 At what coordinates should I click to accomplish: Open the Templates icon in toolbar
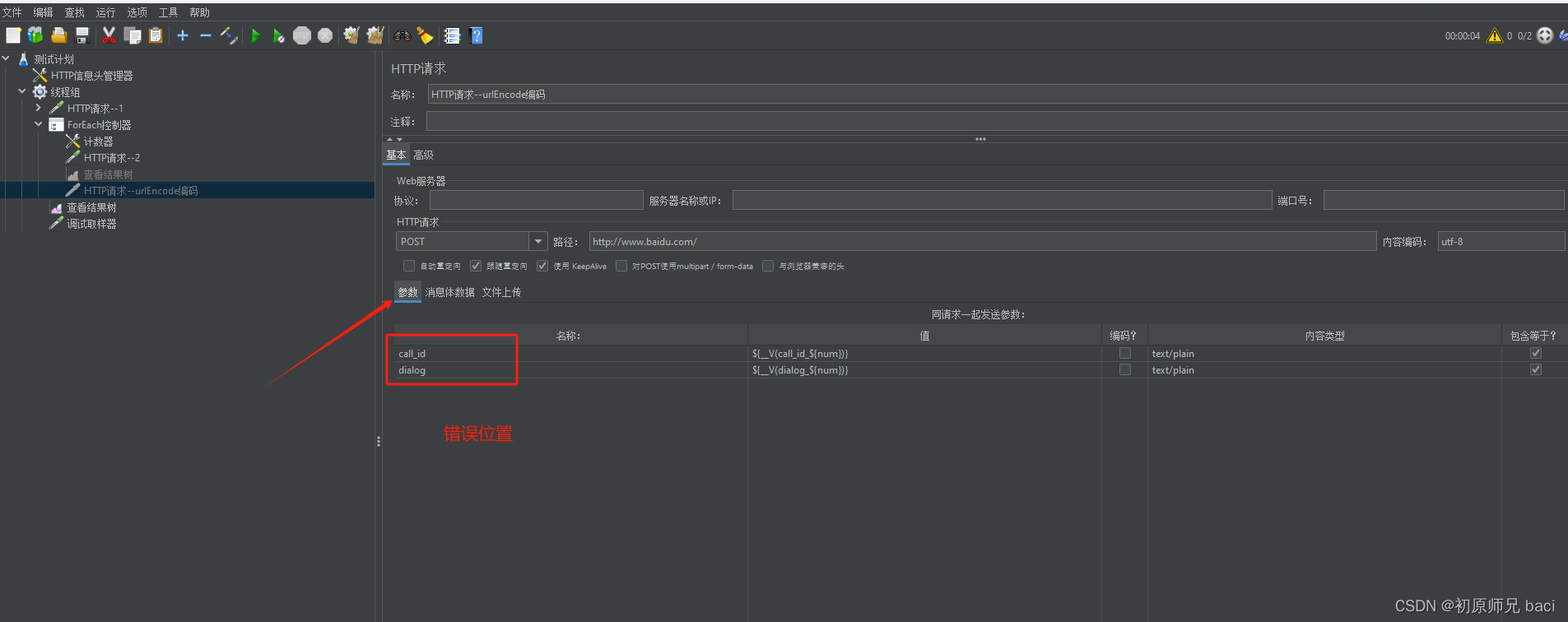click(35, 35)
